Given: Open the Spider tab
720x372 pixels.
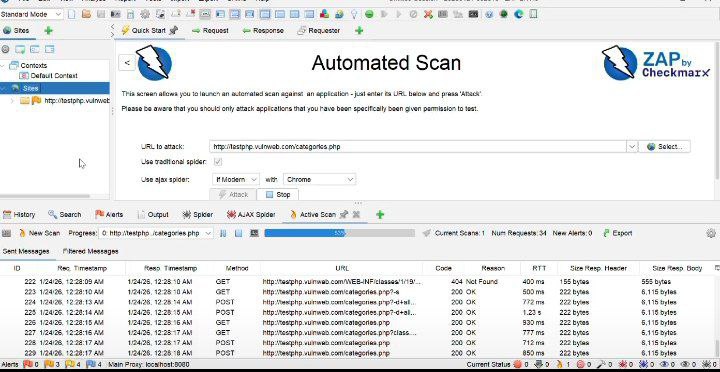Looking at the screenshot, I should pyautogui.click(x=197, y=214).
